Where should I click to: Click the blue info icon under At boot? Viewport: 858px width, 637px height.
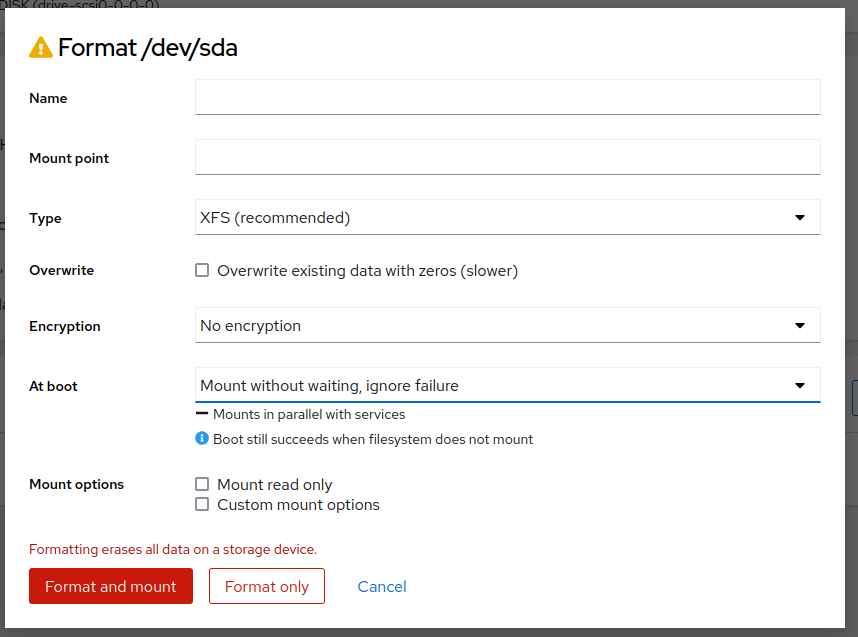click(x=202, y=439)
